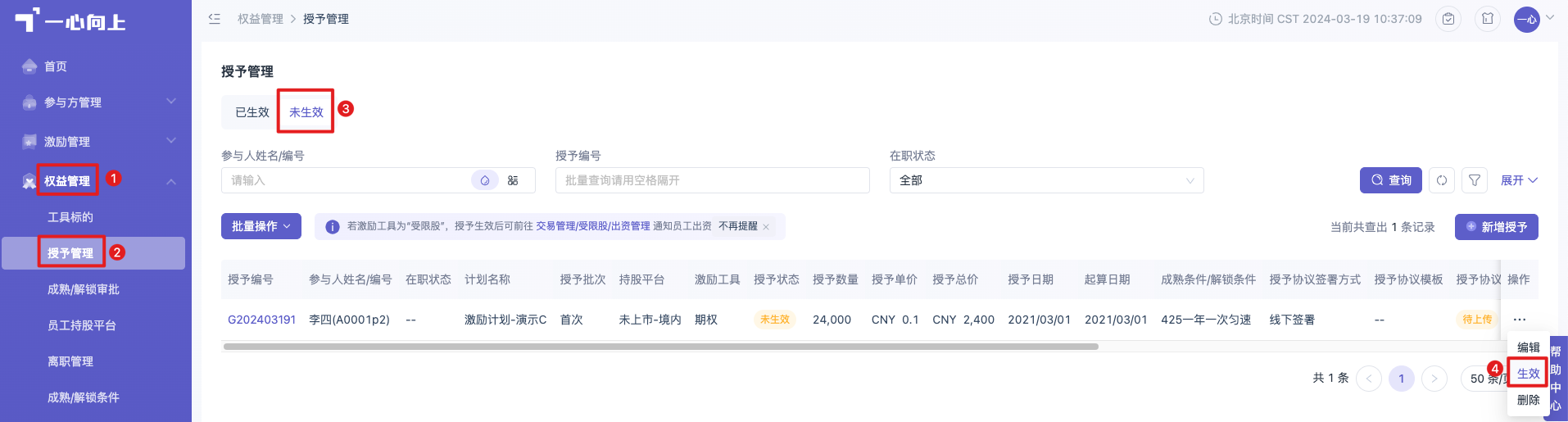This screenshot has width=1568, height=422.
Task: Choose 编辑 from the actions menu
Action: tap(1529, 347)
